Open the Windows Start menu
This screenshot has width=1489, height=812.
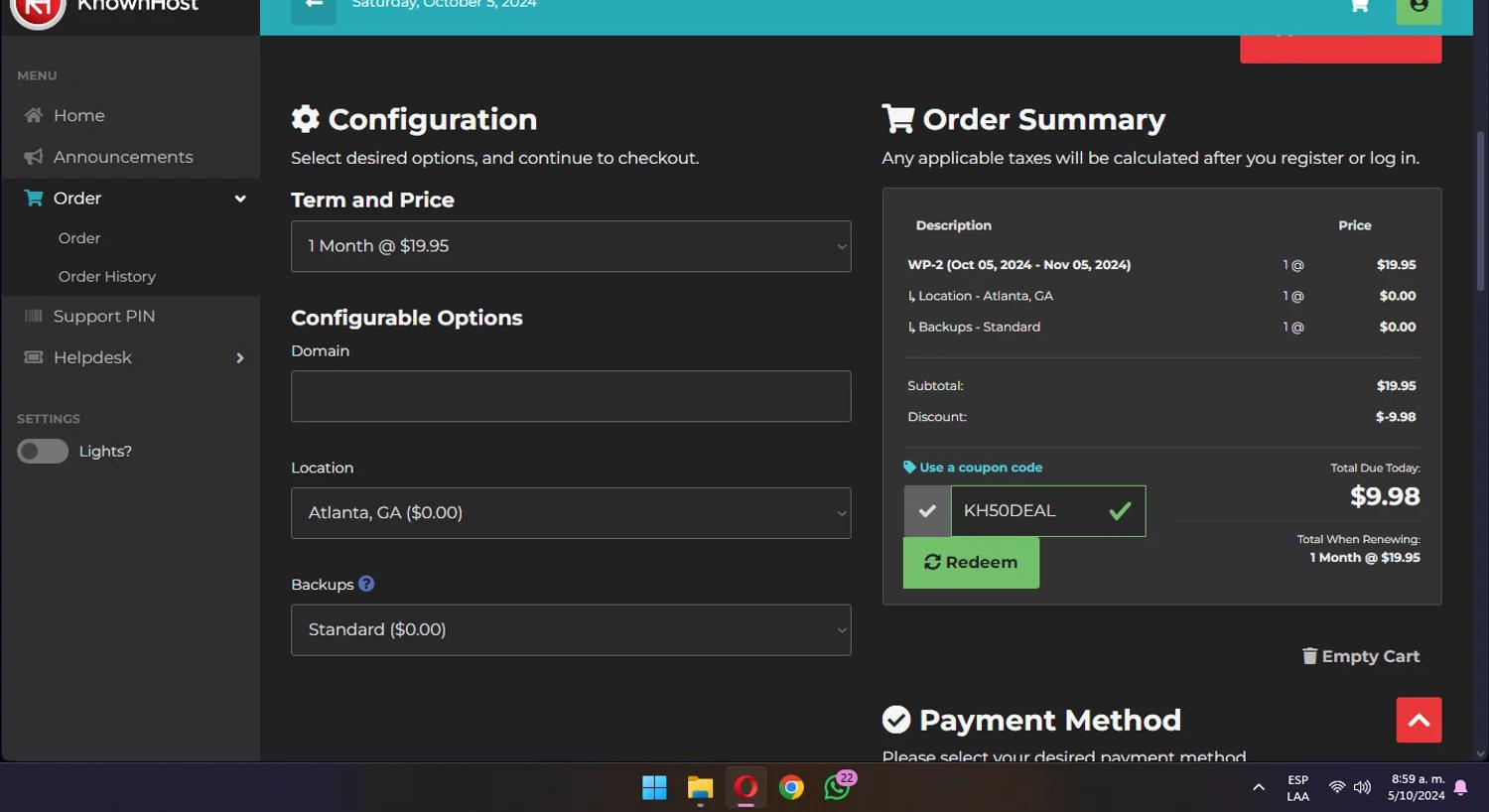(654, 788)
